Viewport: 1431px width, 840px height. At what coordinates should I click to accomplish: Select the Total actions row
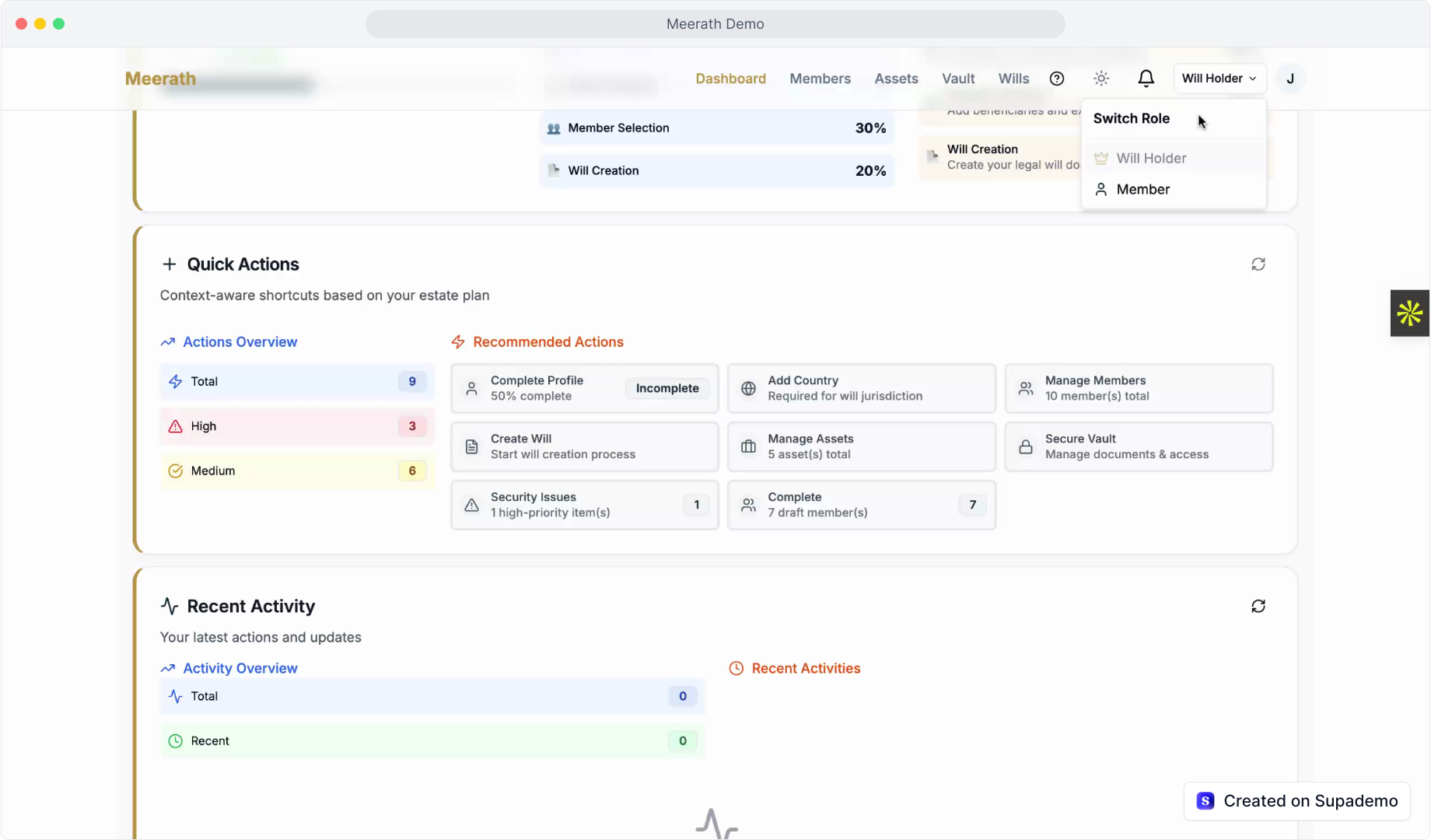(x=296, y=381)
